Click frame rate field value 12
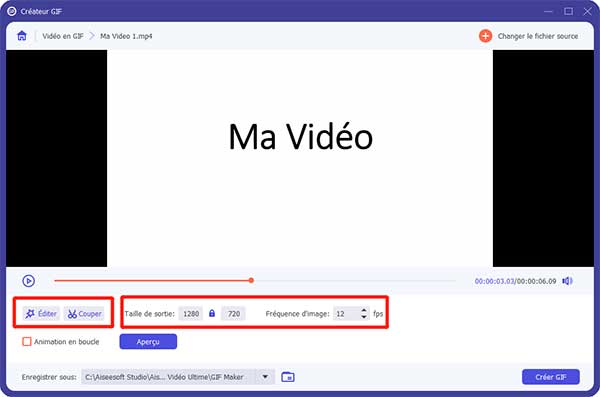The image size is (600, 397). point(346,314)
